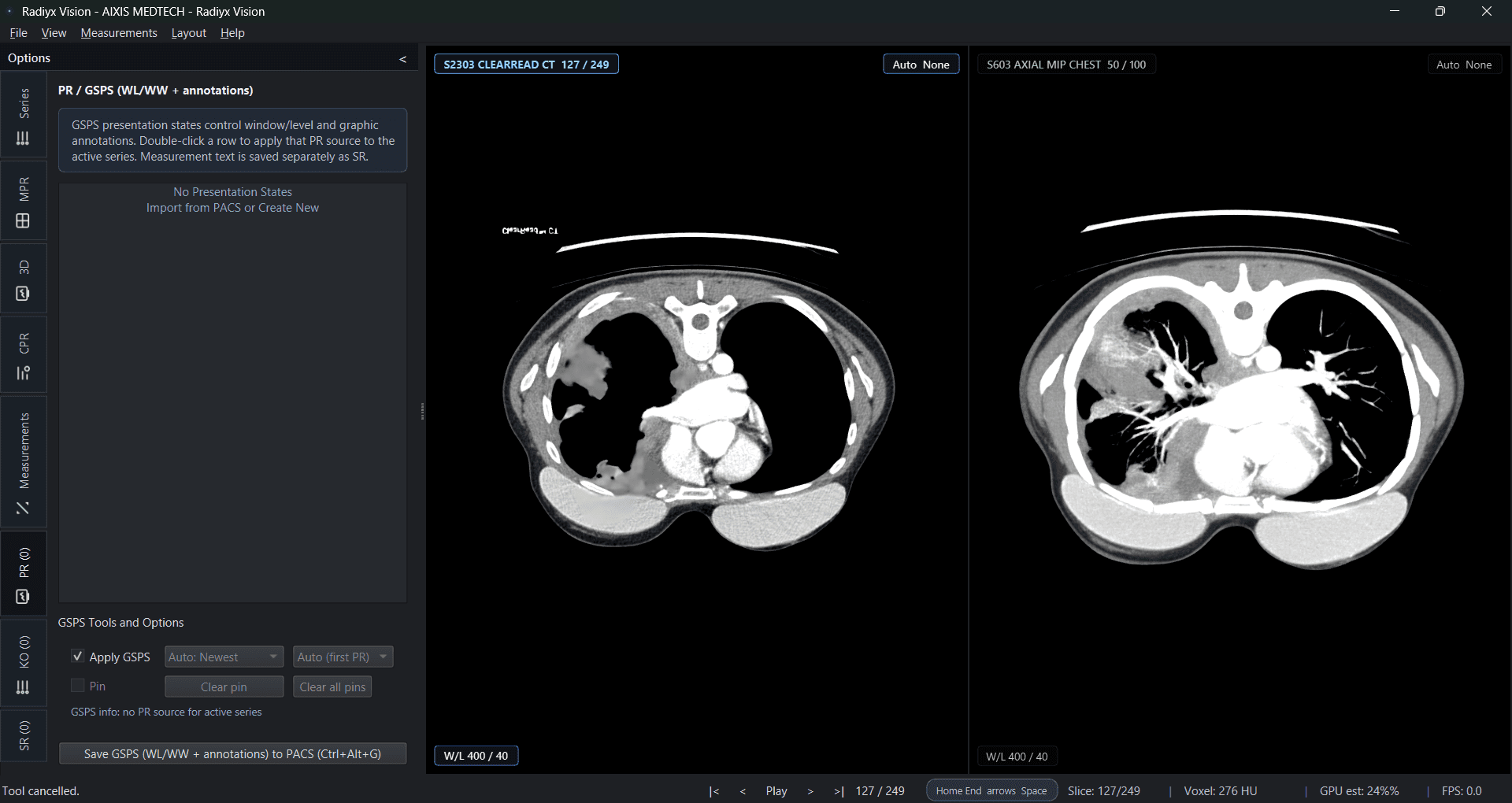1512x803 pixels.
Task: Click W/L 400 / 40 in left viewport
Action: (476, 756)
